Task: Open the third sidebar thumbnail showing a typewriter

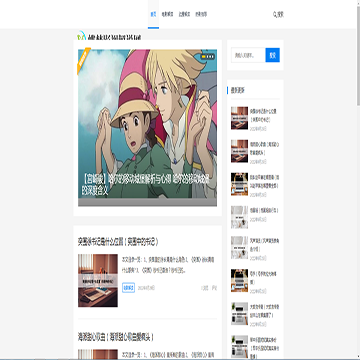Action: (x=239, y=184)
